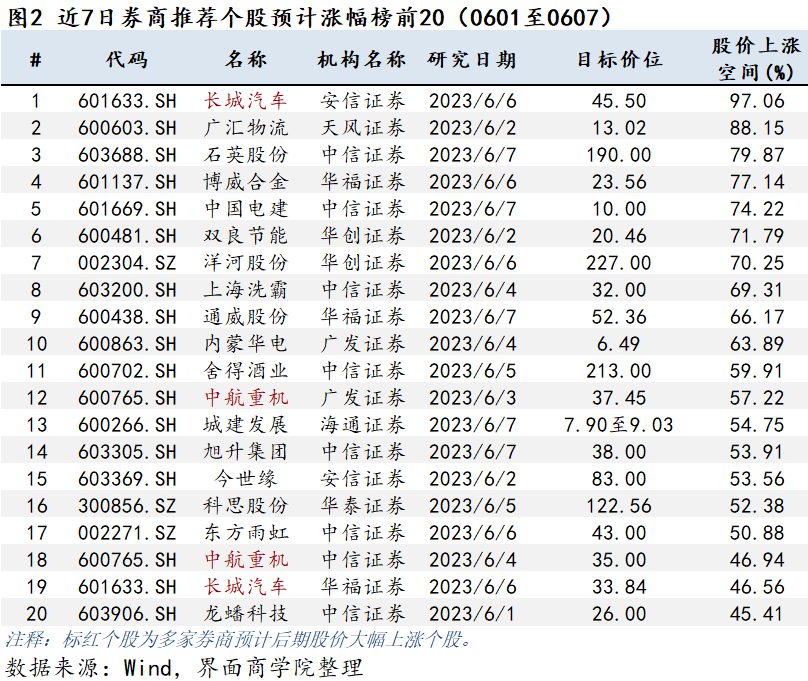Select the stock name 今世缘
Screen dimensions: 808x681
246,479
